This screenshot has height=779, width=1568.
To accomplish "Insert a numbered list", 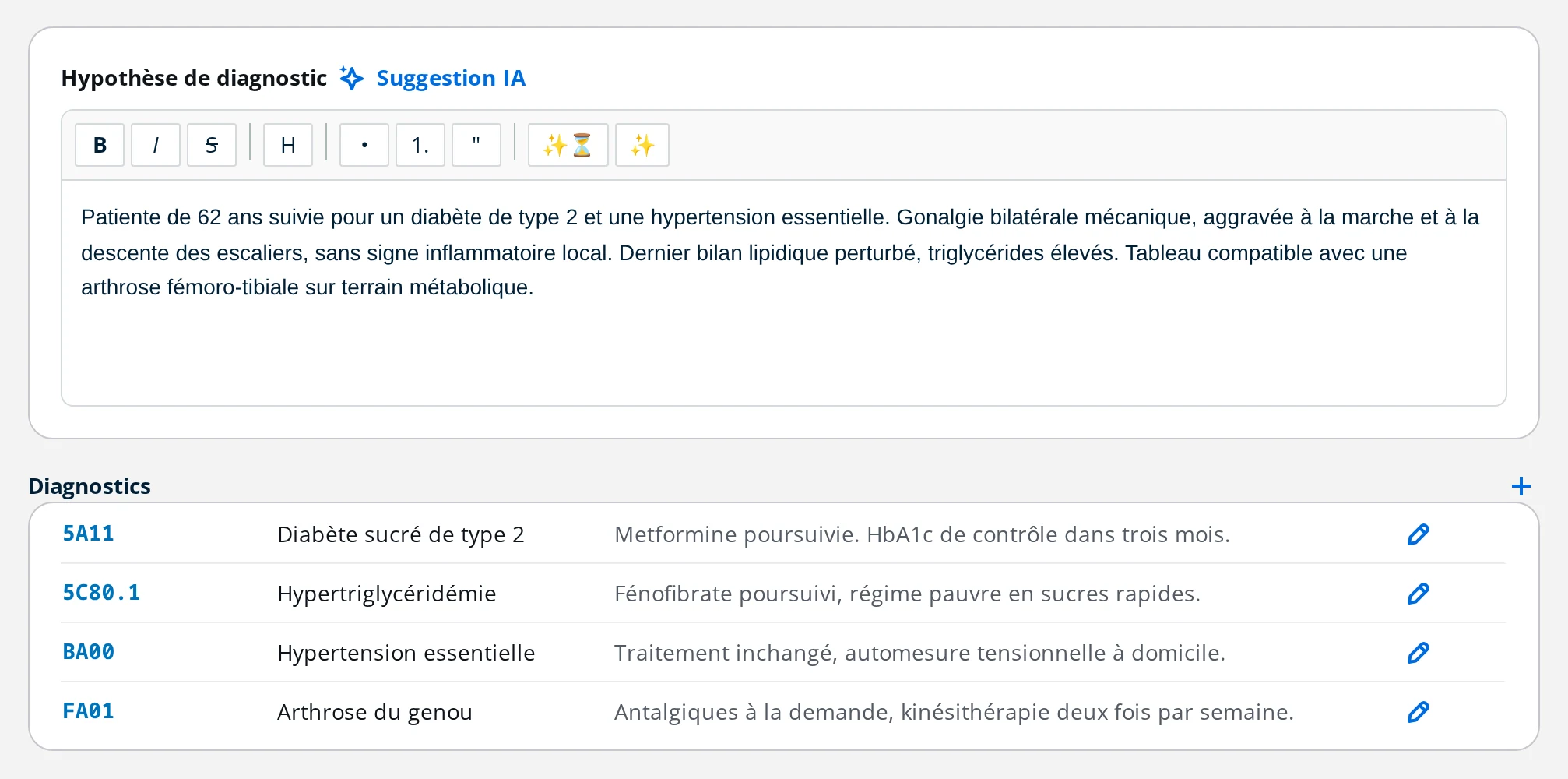I will pyautogui.click(x=420, y=145).
